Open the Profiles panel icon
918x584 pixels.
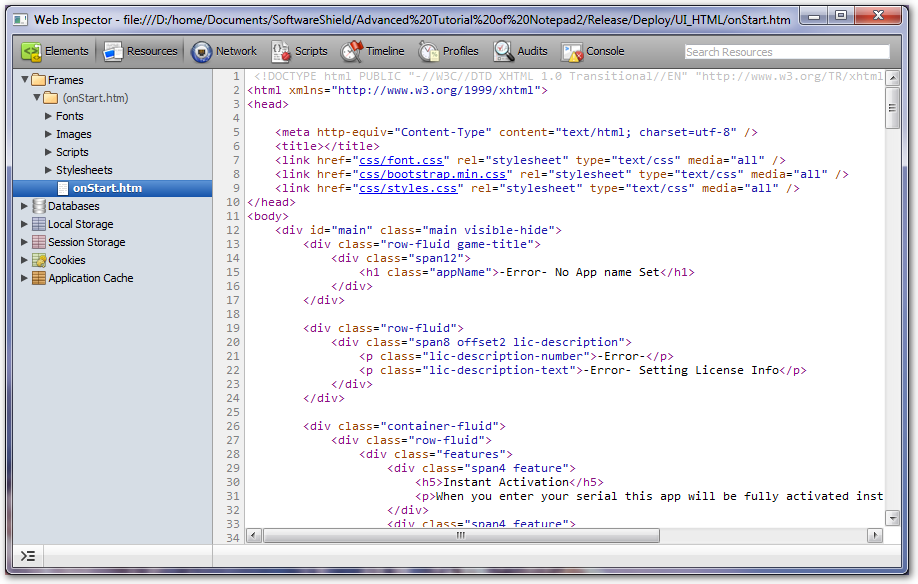click(429, 51)
